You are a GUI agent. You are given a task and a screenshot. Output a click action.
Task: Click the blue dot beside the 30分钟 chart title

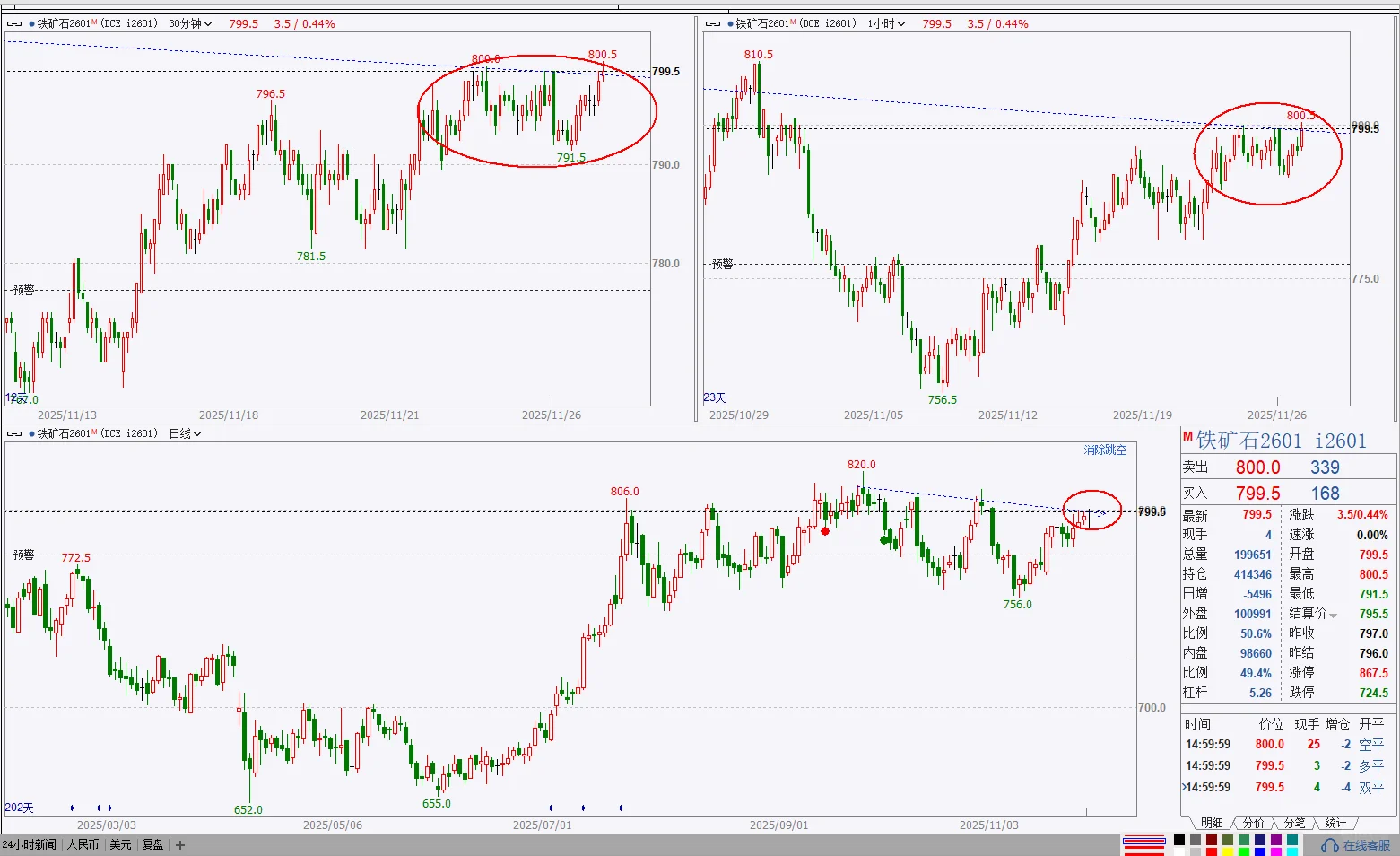pos(32,24)
